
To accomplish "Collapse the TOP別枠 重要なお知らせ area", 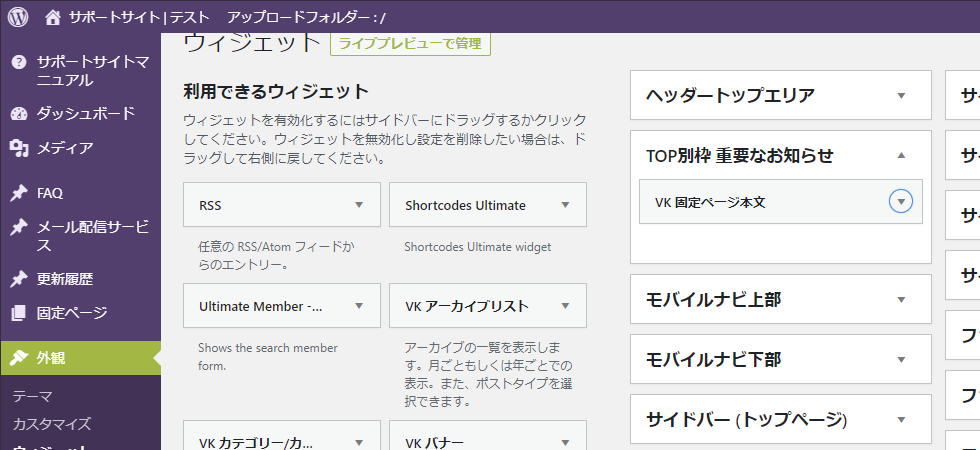I will (x=901, y=155).
